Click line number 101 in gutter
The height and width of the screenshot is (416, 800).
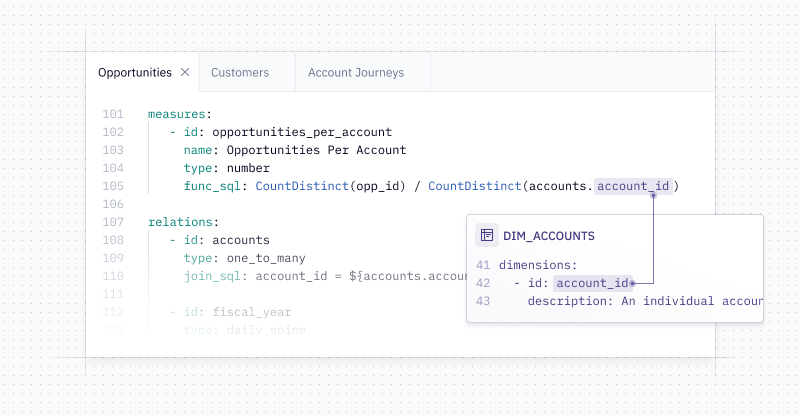(113, 114)
